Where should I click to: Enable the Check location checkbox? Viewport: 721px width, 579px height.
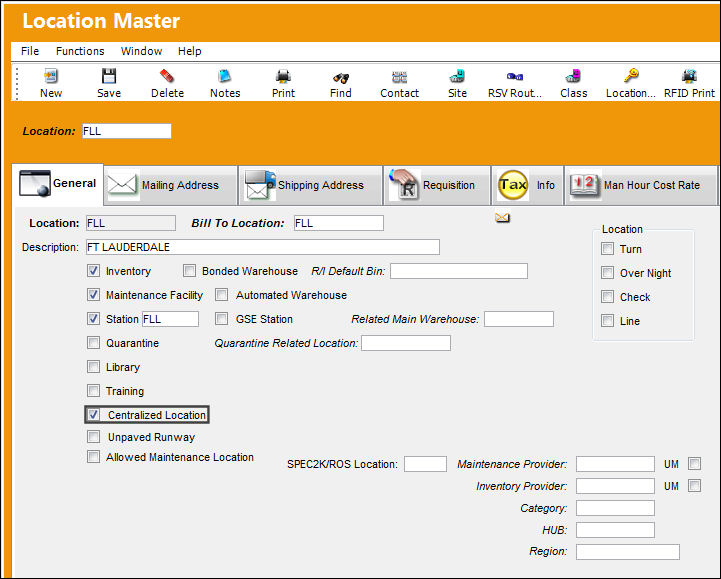coord(607,297)
